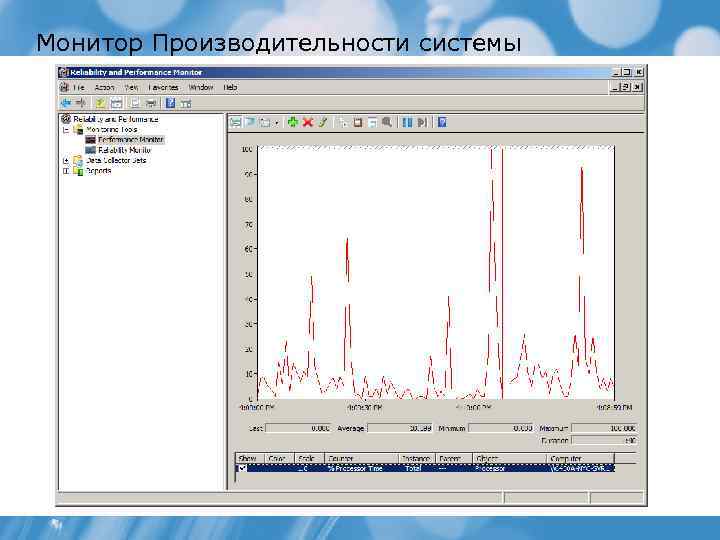This screenshot has height=540, width=720.
Task: Click the Update Data step icon
Action: coord(422,122)
